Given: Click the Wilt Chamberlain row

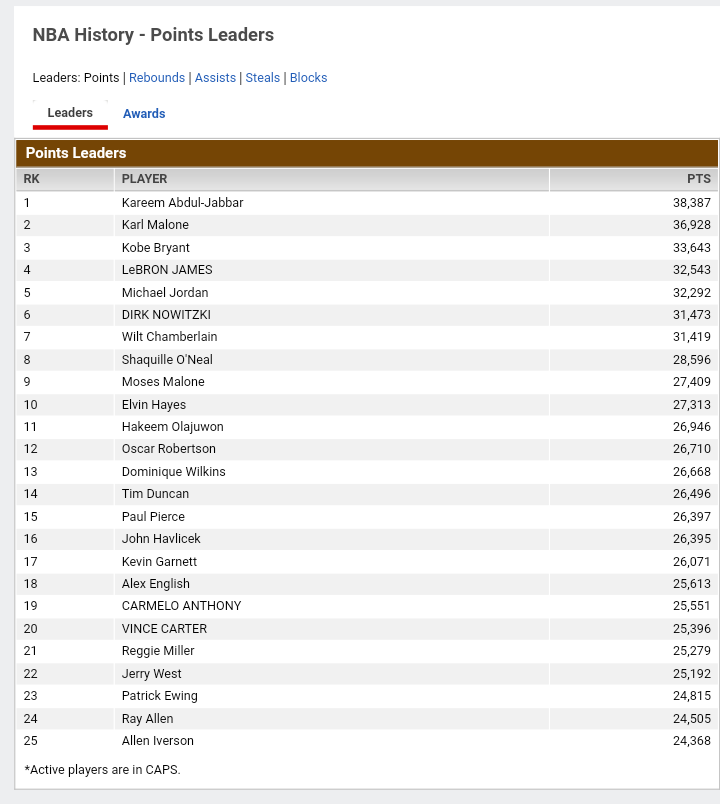Looking at the screenshot, I should pos(169,337).
